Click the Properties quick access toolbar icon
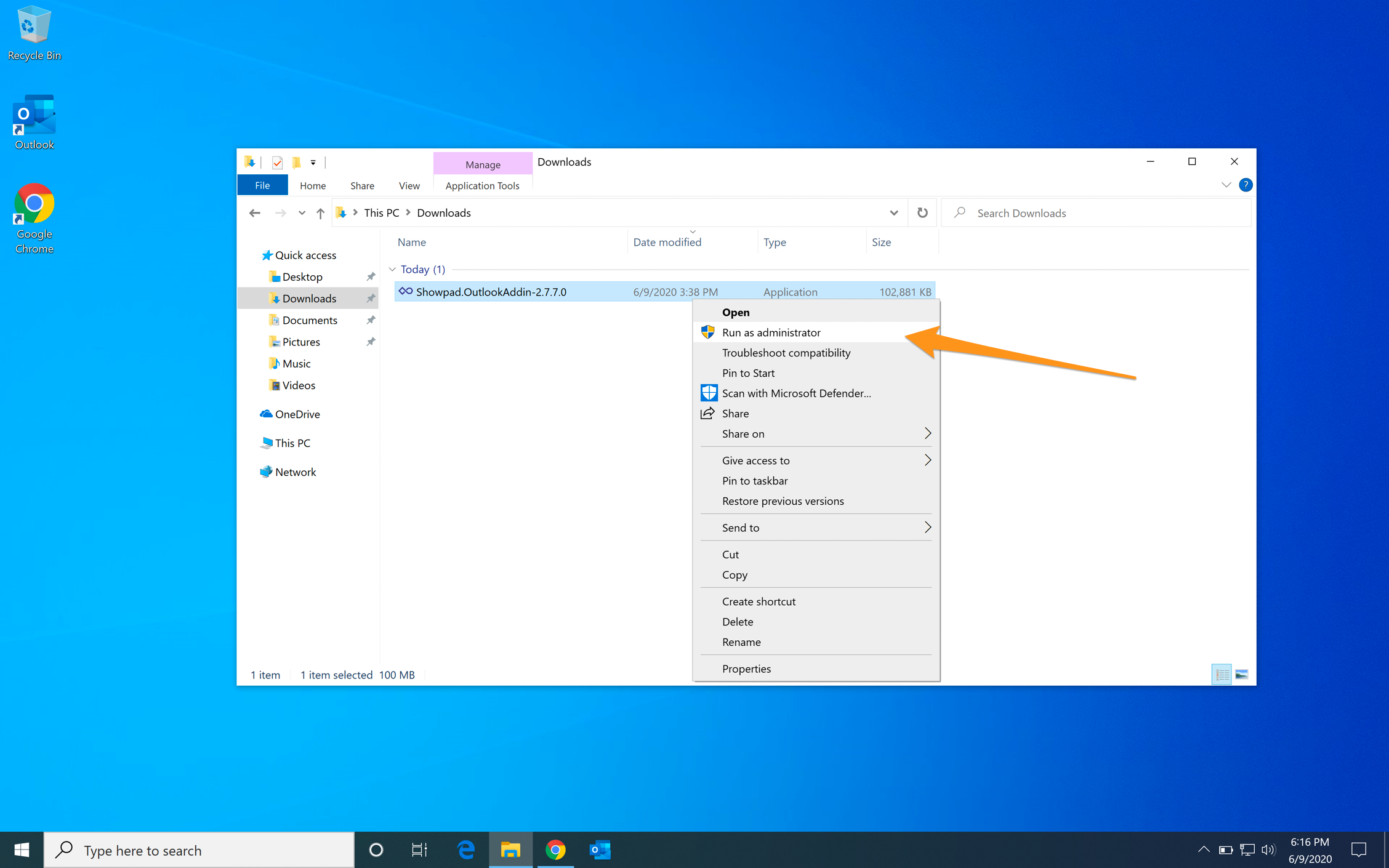 click(277, 163)
